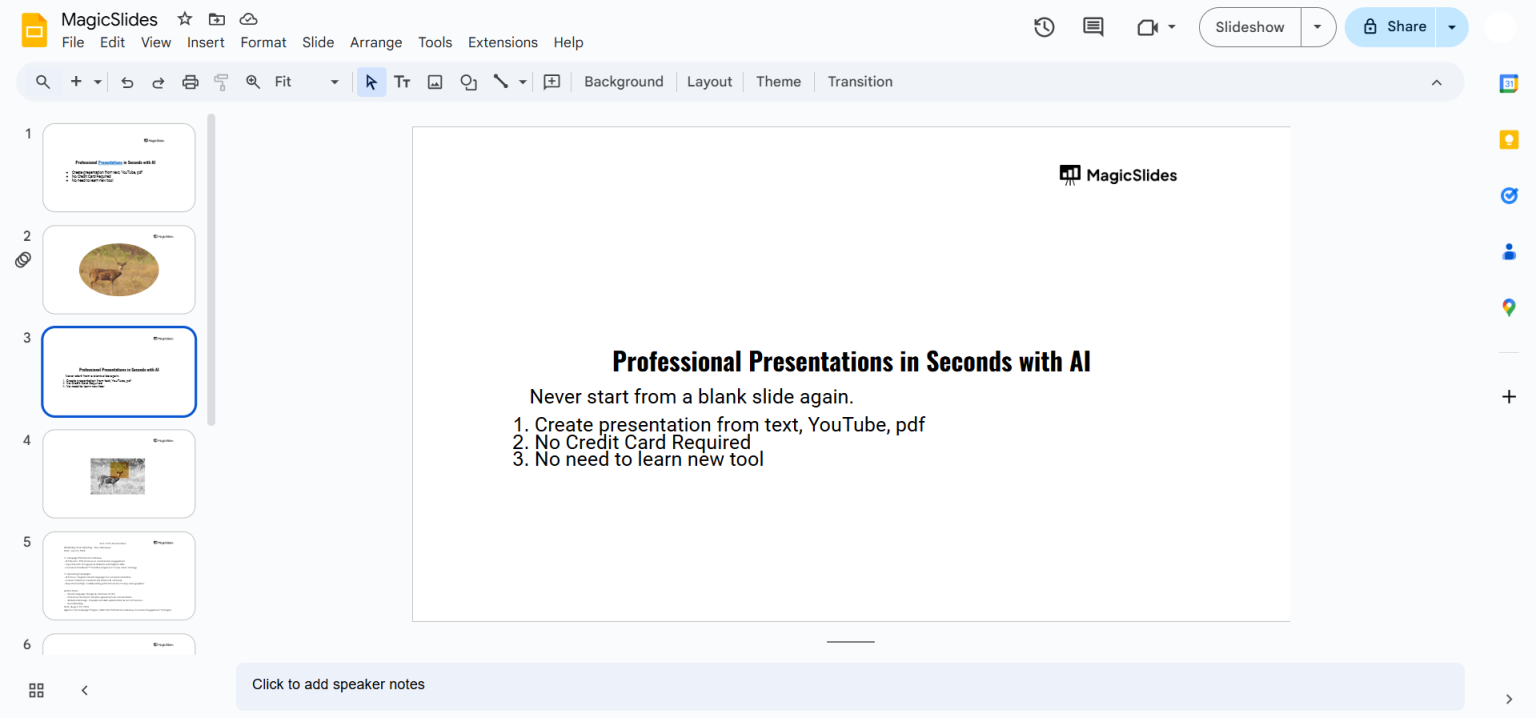Screen dimensions: 1536x718
Task: Open the Tools menu
Action: pos(435,42)
